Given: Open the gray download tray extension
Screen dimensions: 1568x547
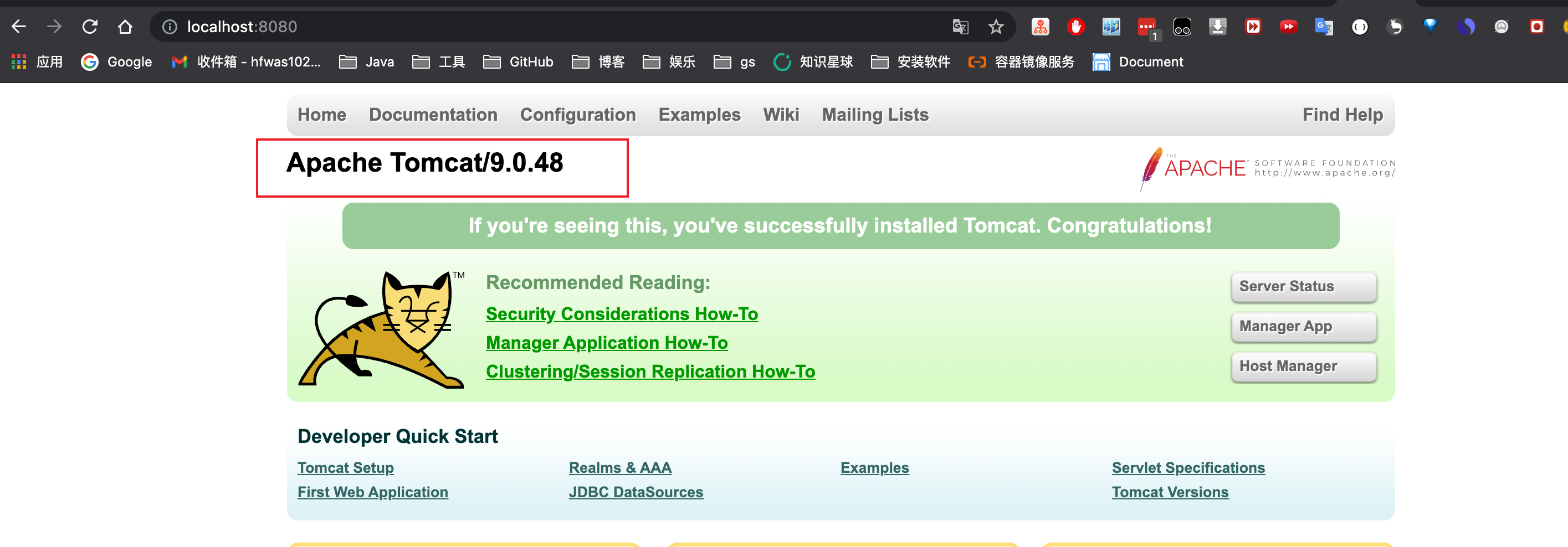Looking at the screenshot, I should point(1217,27).
